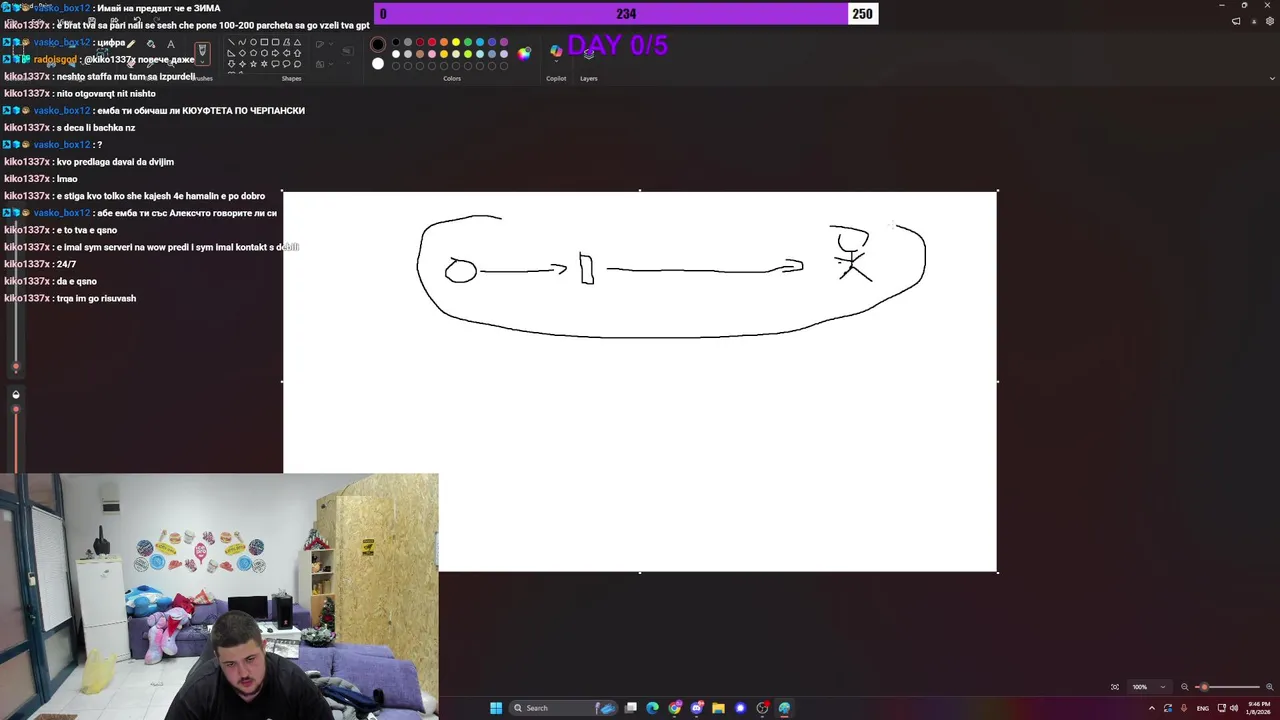Zoom in with the plus icon
Viewport: 1280px width, 720px height.
tap(1270, 687)
